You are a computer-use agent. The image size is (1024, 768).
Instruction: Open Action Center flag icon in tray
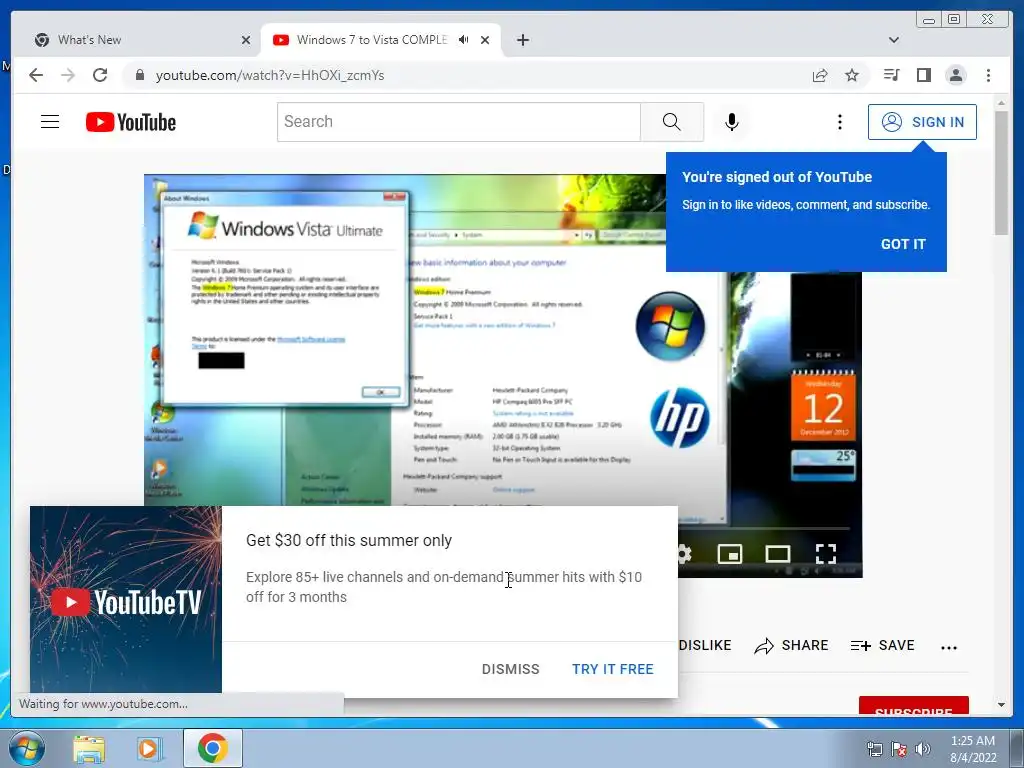coord(899,748)
